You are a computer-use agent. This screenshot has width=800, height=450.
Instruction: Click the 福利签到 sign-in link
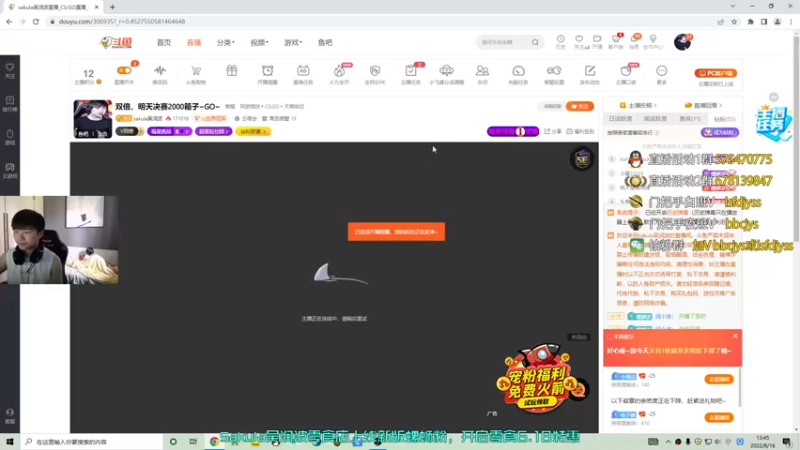580,131
